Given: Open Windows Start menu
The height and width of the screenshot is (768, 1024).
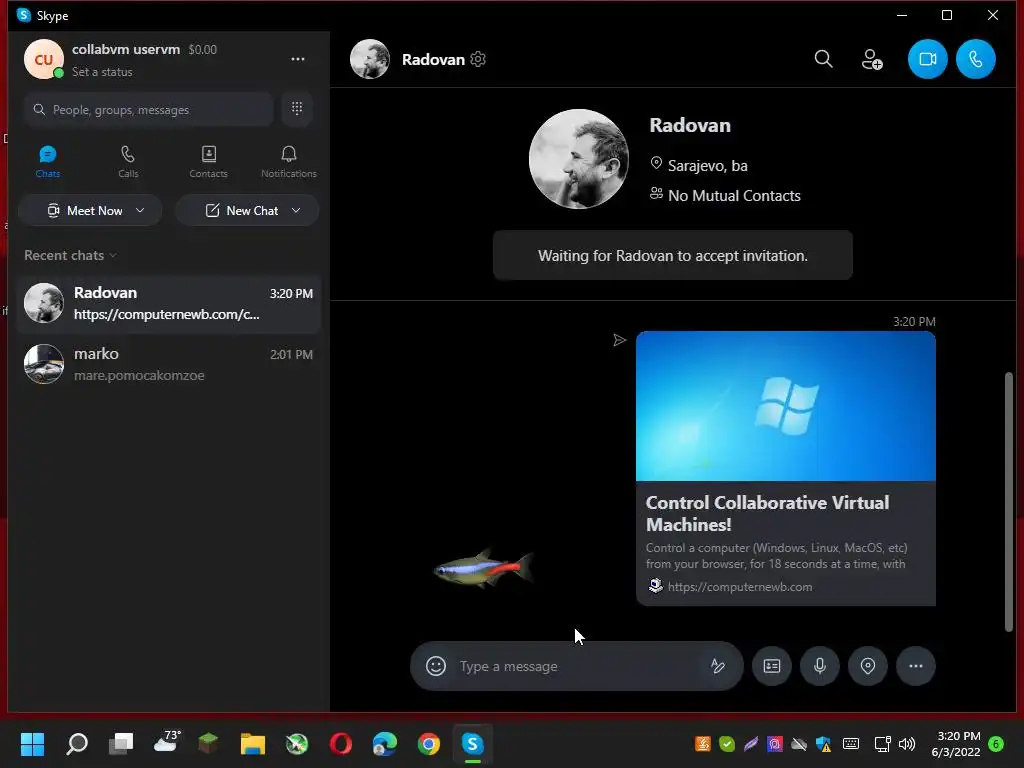Looking at the screenshot, I should tap(32, 744).
